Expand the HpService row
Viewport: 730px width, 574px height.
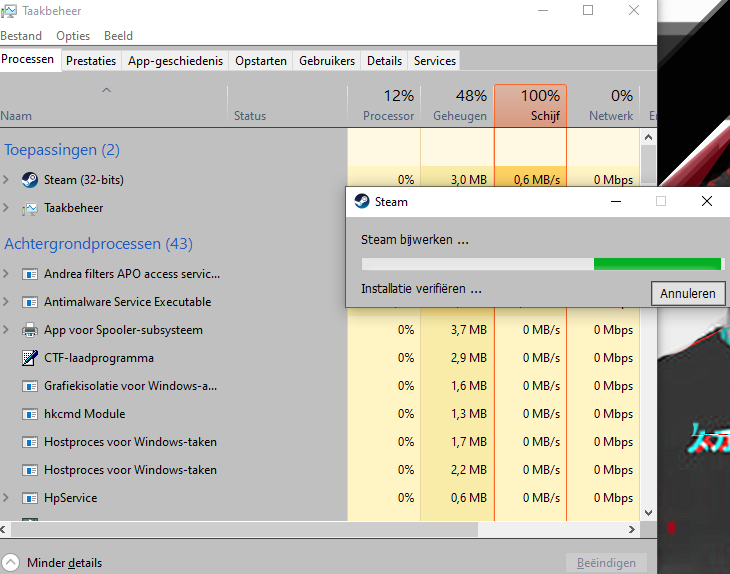(x=6, y=498)
